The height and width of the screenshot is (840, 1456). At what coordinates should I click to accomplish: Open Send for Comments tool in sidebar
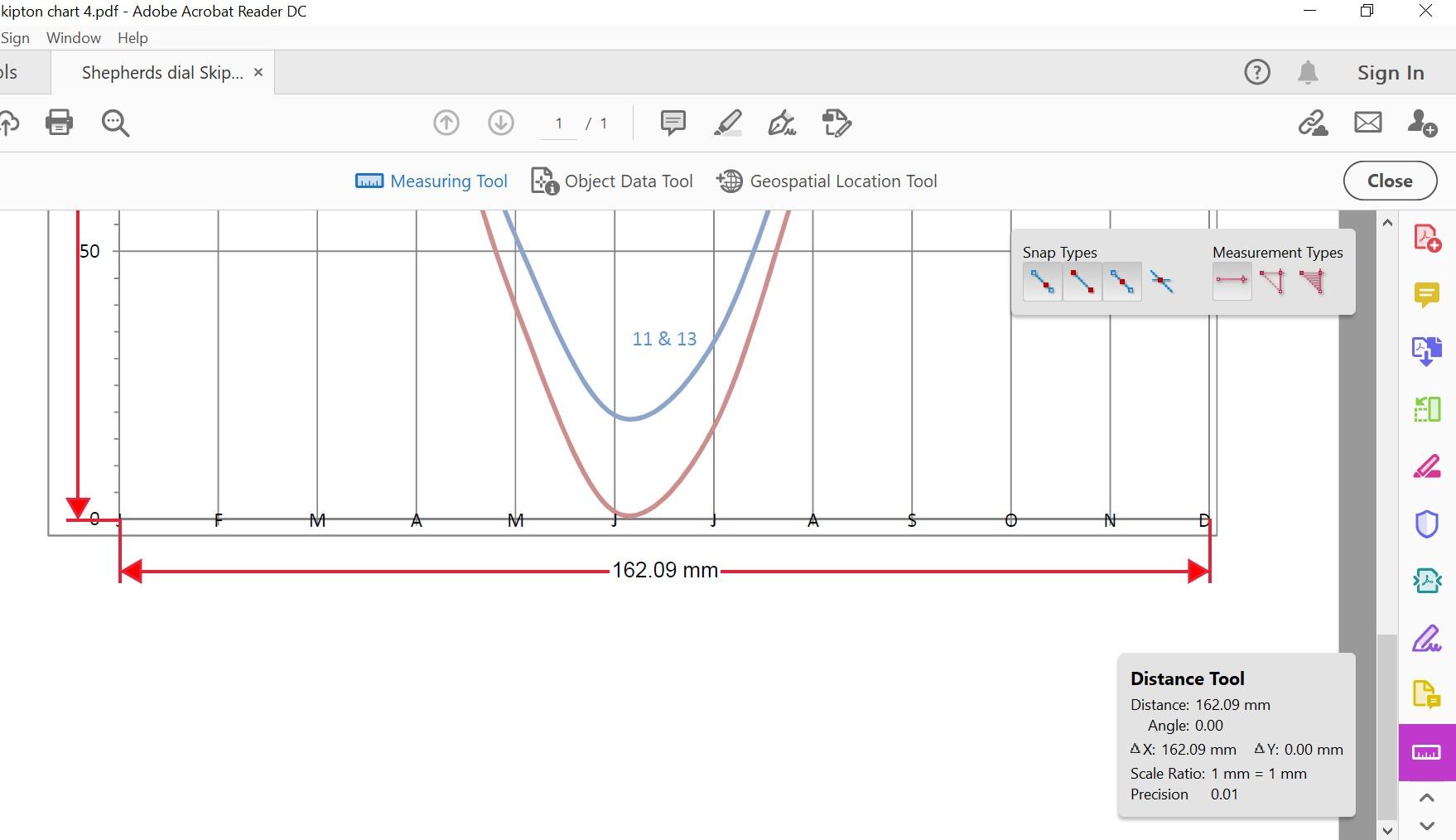point(1427,694)
